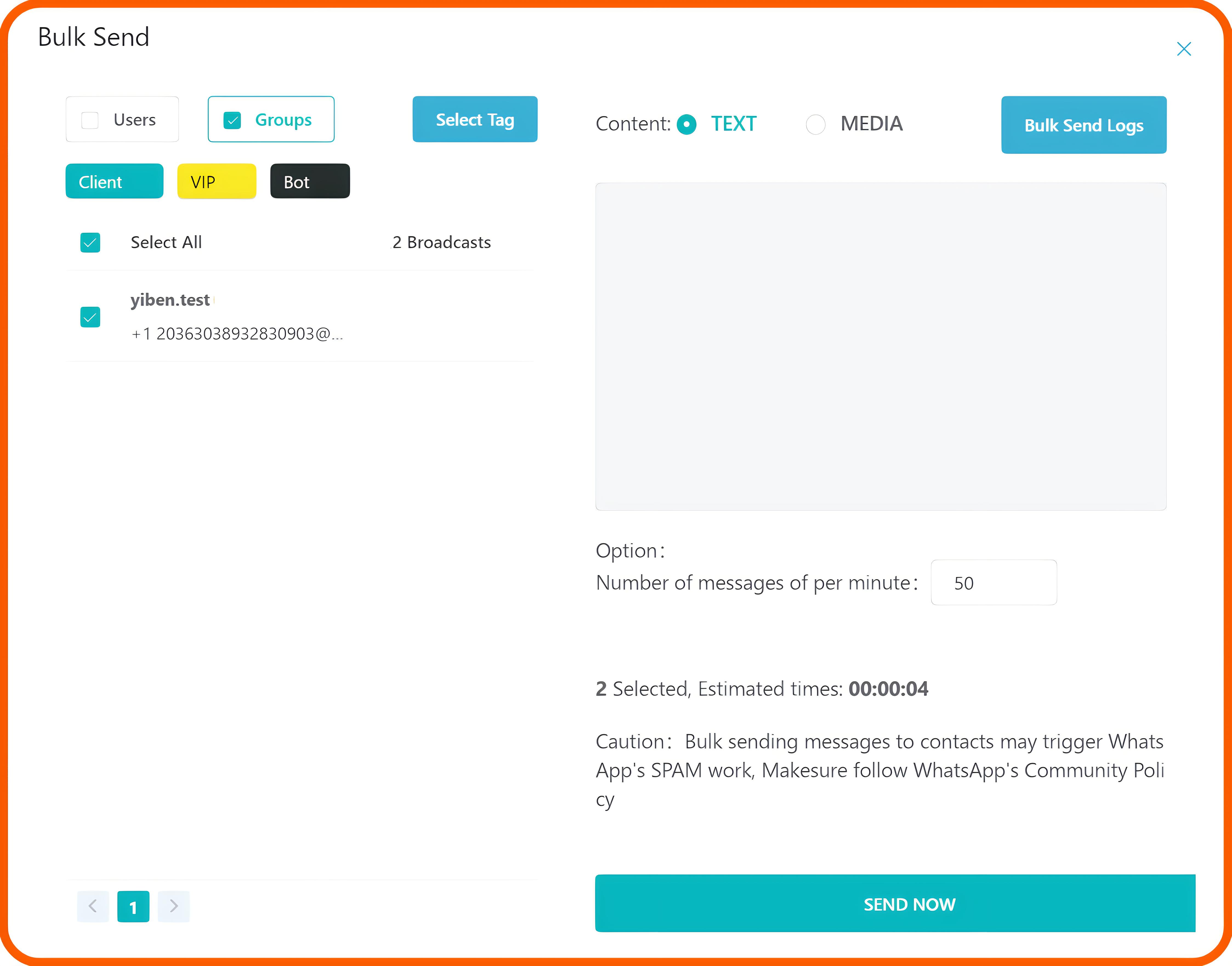
Task: Uncheck the Groups checkbox
Action: [x=232, y=120]
